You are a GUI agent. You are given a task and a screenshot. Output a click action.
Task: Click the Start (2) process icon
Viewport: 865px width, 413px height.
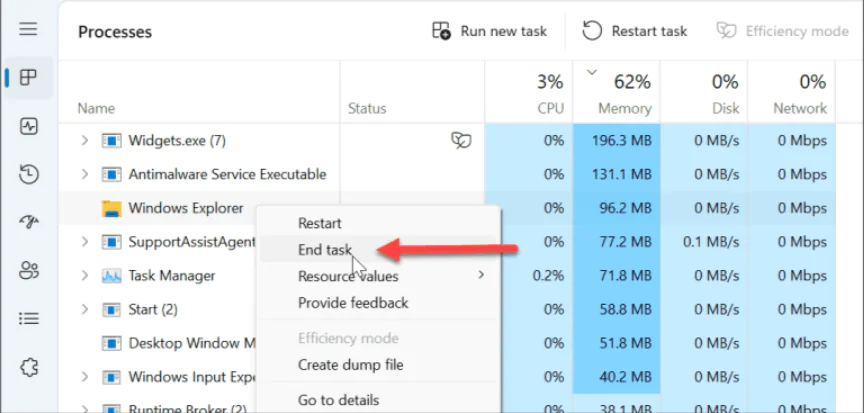coord(111,309)
